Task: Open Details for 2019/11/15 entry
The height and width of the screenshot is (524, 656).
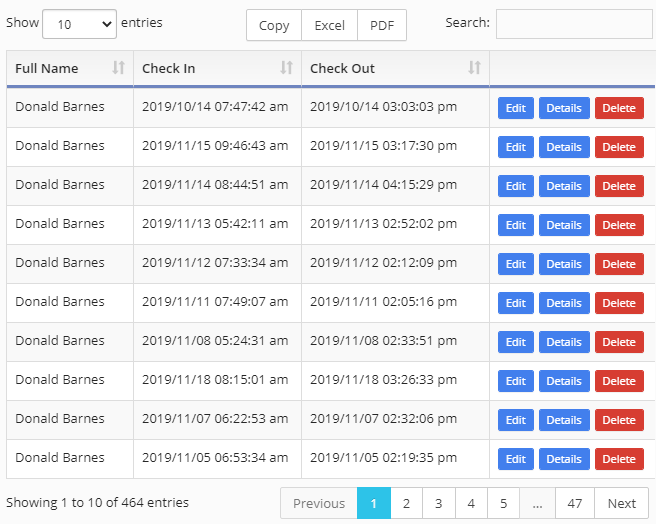Action: click(564, 147)
